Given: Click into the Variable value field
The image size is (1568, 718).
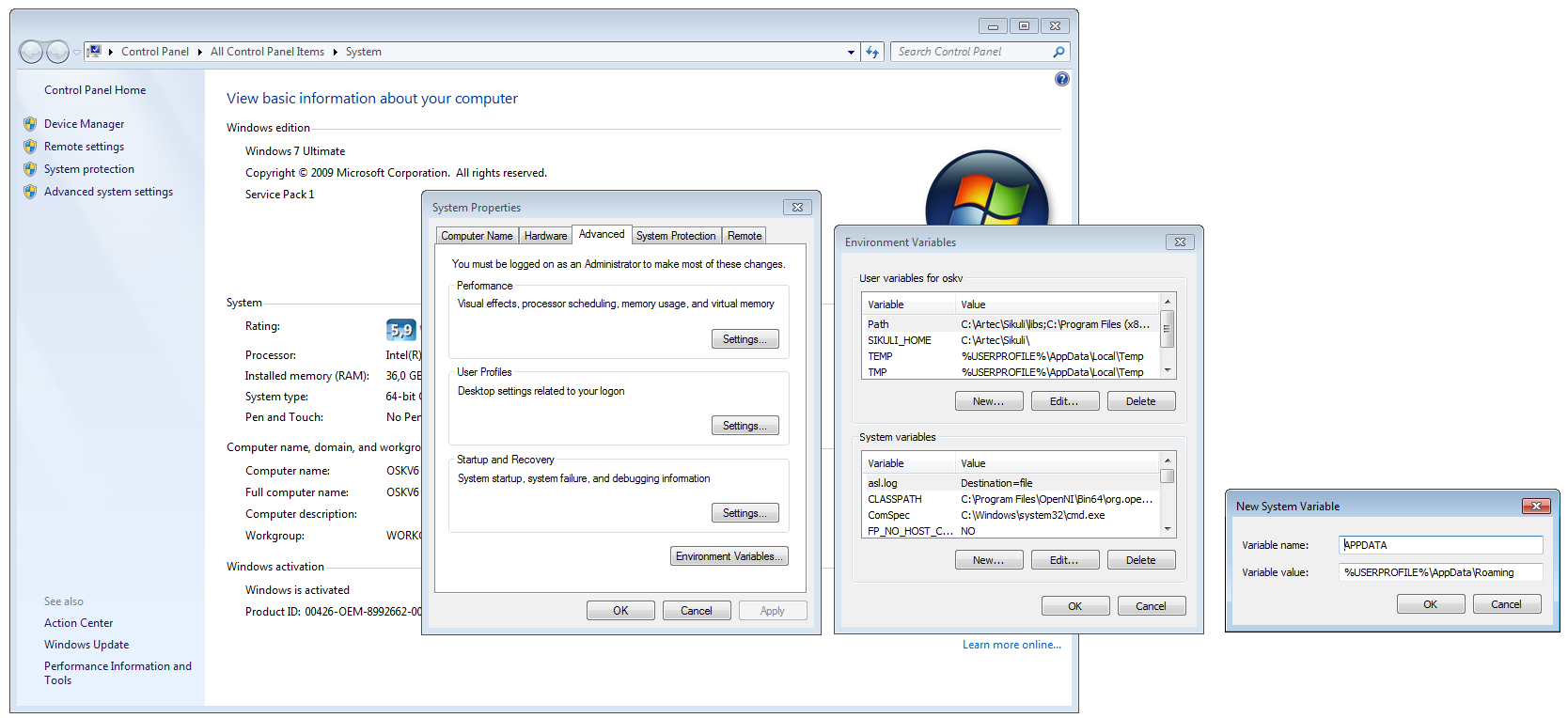Looking at the screenshot, I should (1439, 572).
